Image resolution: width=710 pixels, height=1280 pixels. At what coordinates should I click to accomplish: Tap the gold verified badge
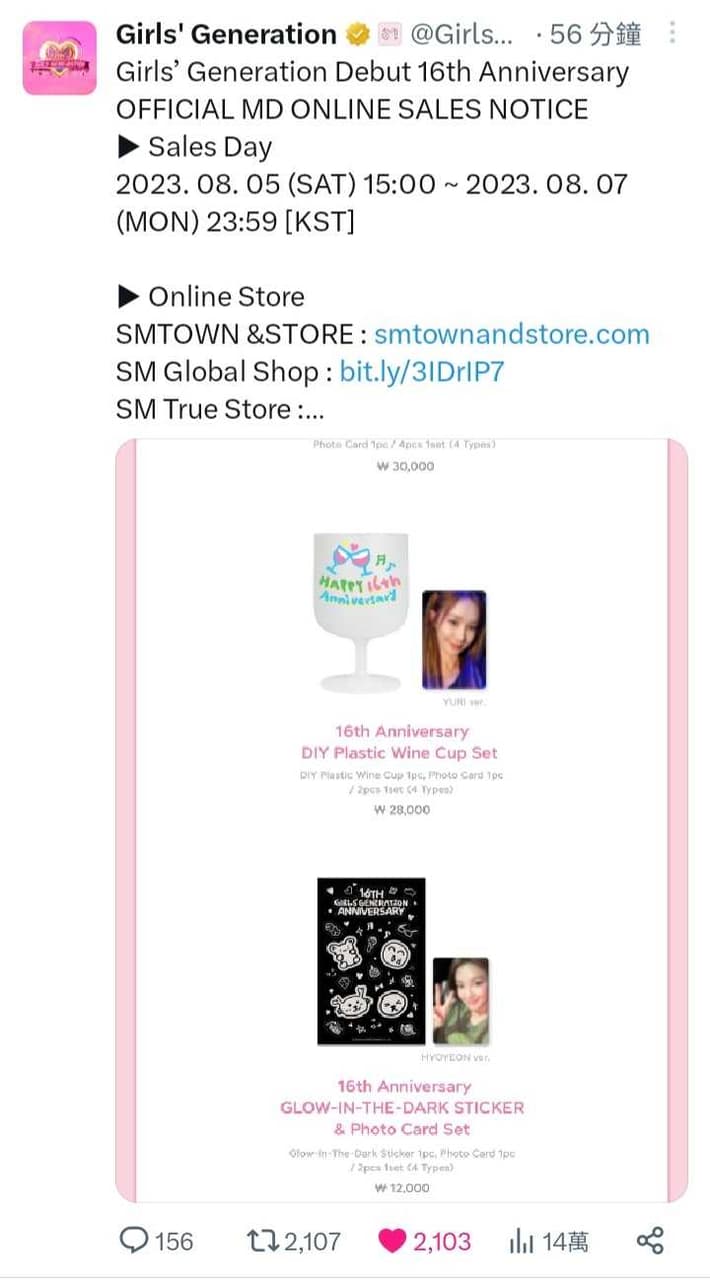[357, 34]
